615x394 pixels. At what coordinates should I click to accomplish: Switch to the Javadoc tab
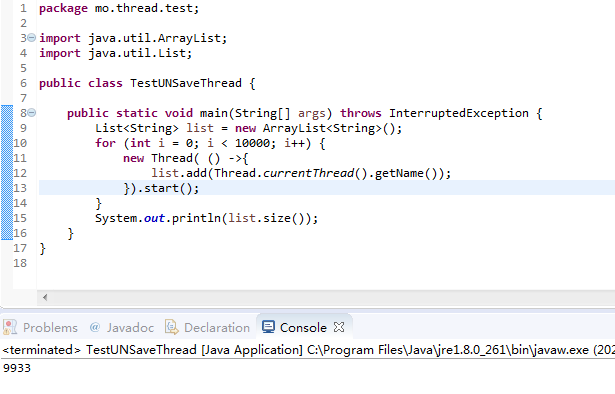122,327
